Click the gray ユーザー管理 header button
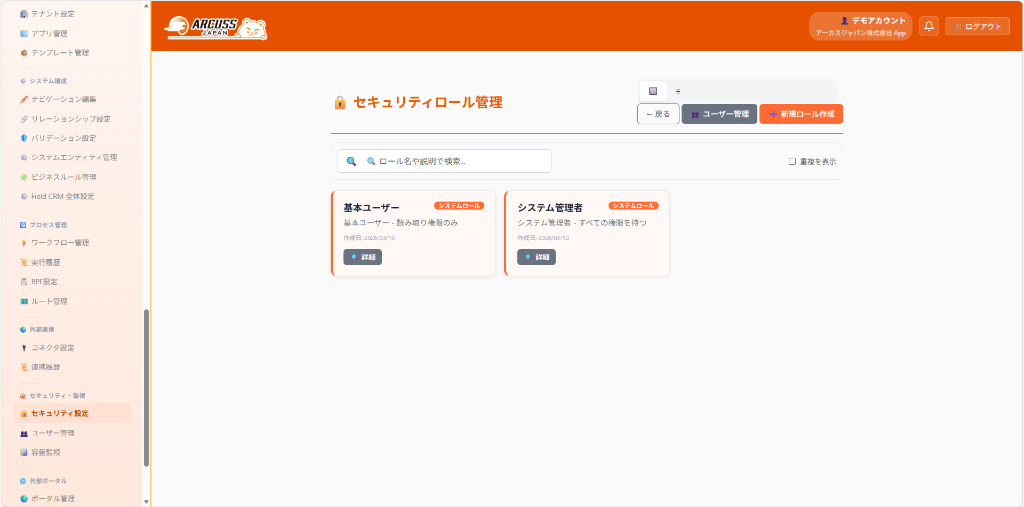The image size is (1024, 507). (x=720, y=114)
